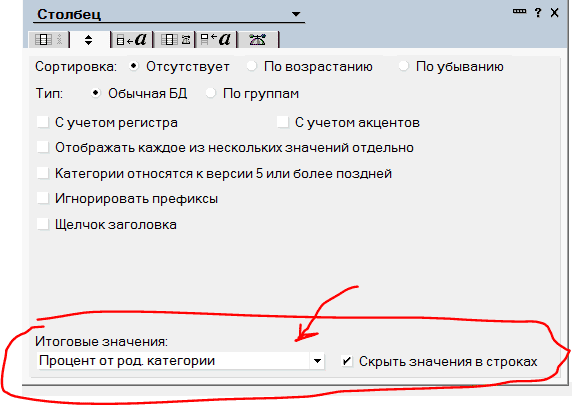
Task: Click the Тип: label
Action: (x=49, y=93)
